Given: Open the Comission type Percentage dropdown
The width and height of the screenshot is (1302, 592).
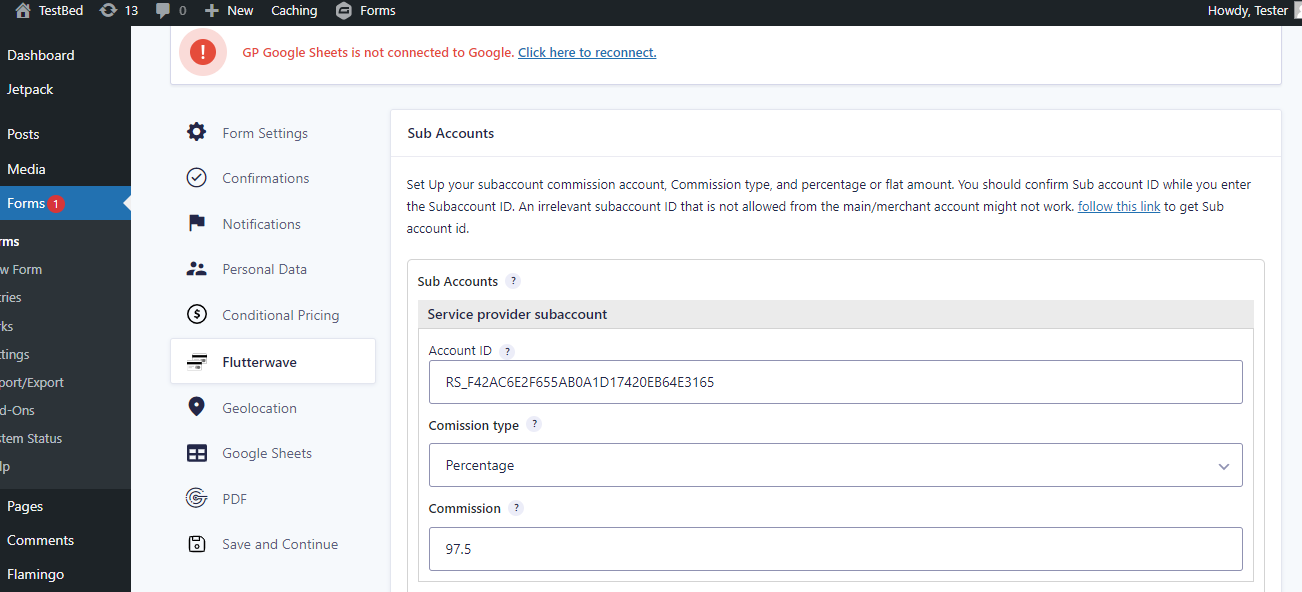Looking at the screenshot, I should pyautogui.click(x=835, y=465).
